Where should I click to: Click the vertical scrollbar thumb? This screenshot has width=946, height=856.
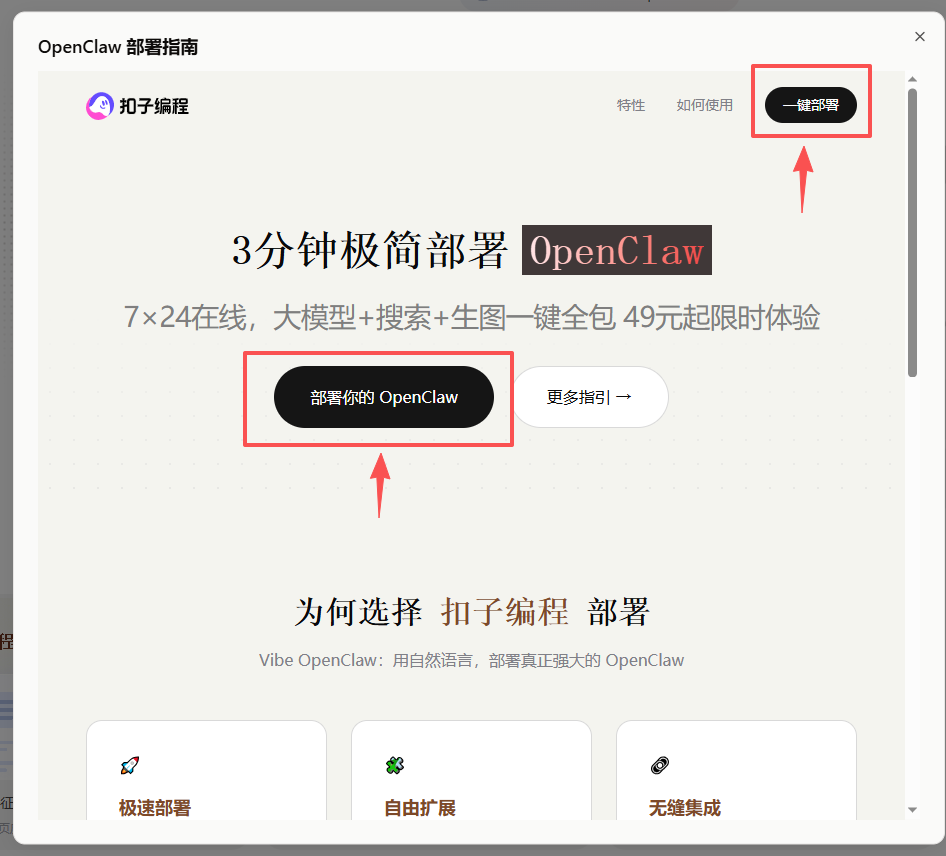(912, 233)
